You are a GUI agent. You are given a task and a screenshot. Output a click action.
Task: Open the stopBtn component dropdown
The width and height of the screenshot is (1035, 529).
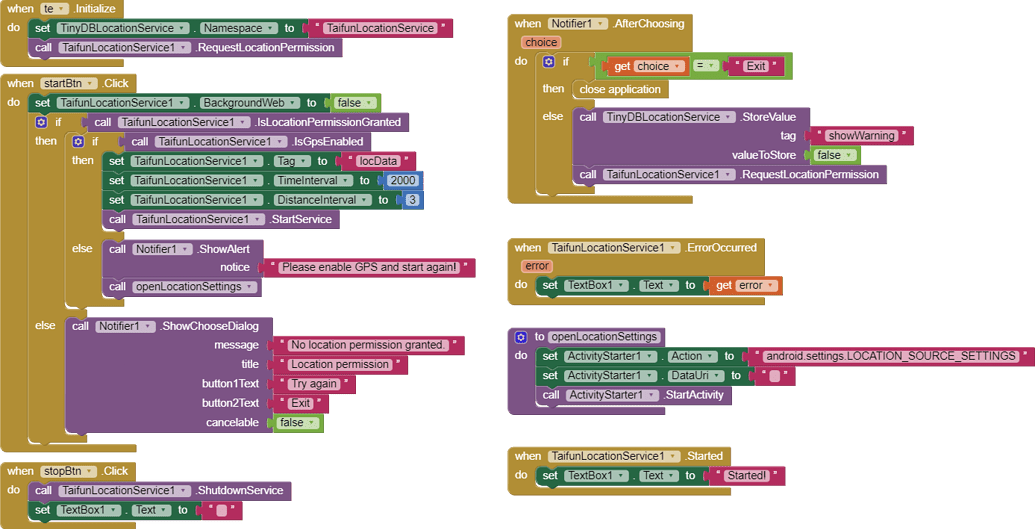[68, 471]
